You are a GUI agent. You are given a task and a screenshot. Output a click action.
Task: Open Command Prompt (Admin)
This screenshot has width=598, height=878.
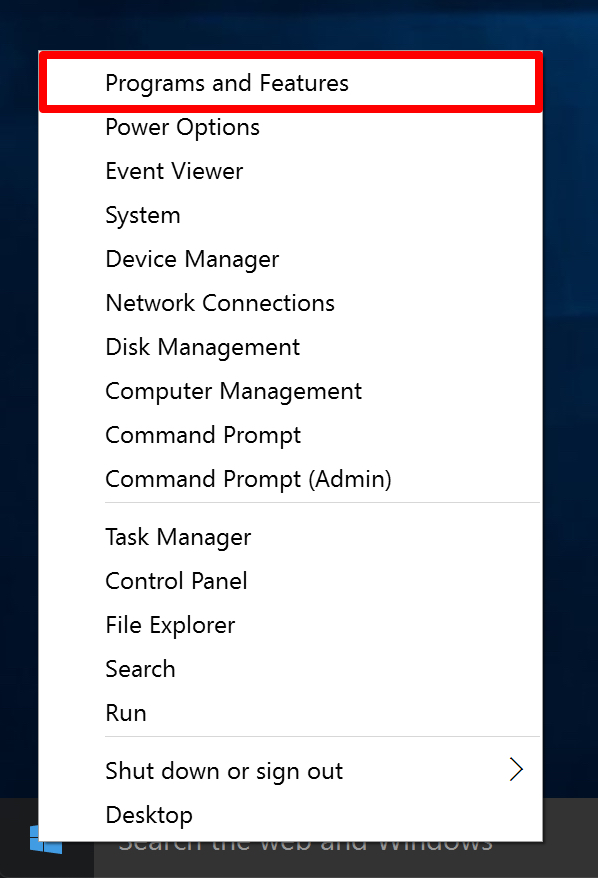tap(291, 479)
